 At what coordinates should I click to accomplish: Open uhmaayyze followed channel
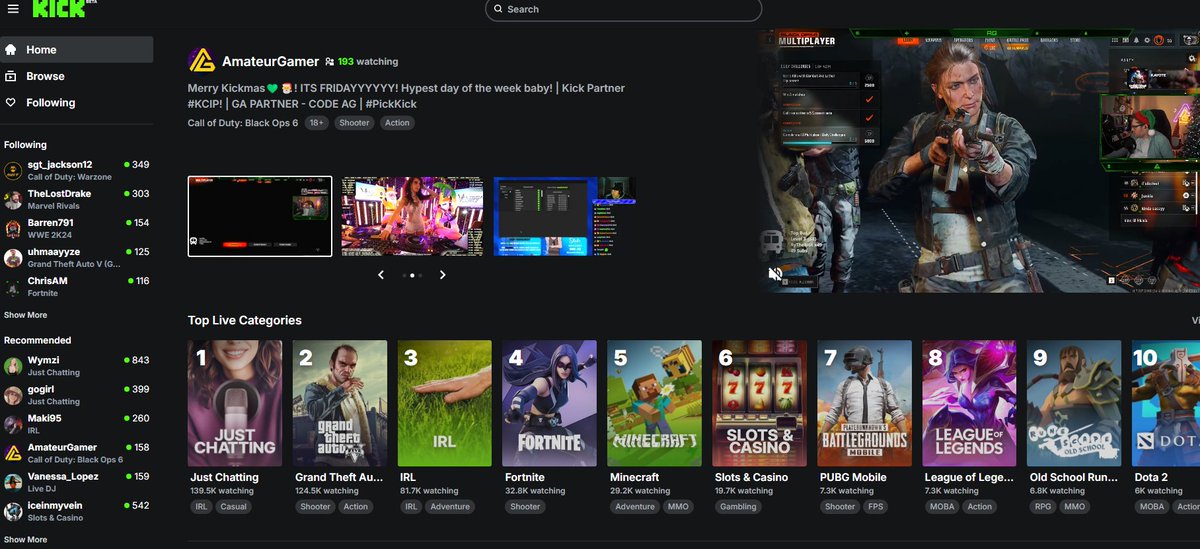click(77, 257)
